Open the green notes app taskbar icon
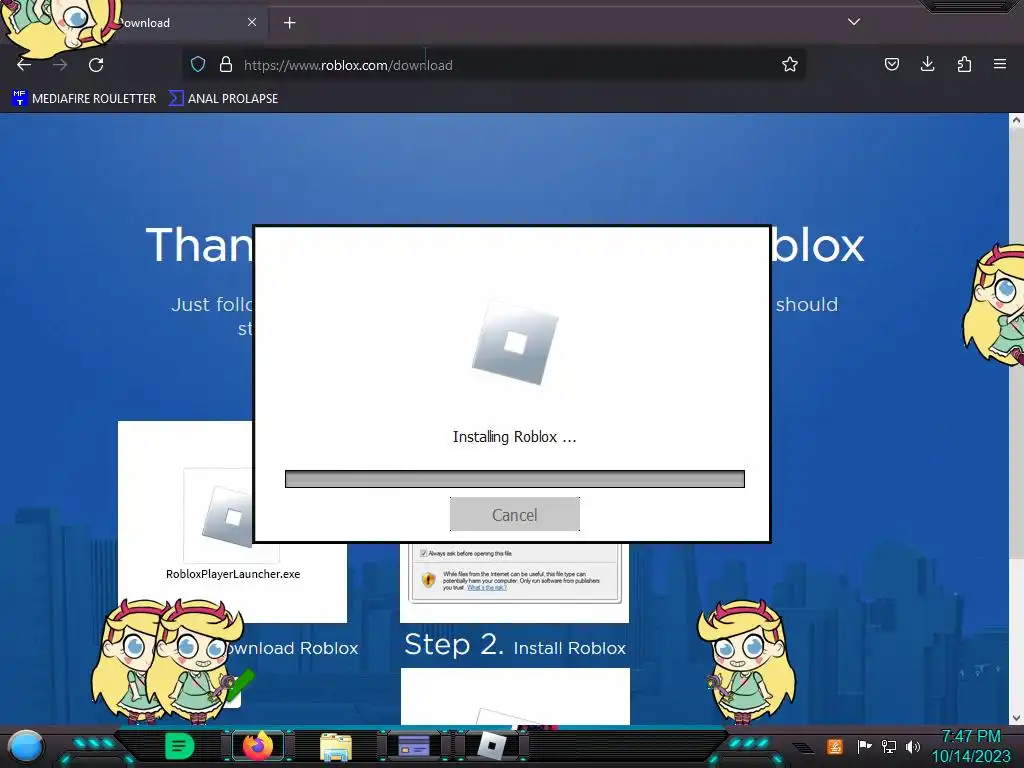This screenshot has width=1024, height=768. pos(179,746)
